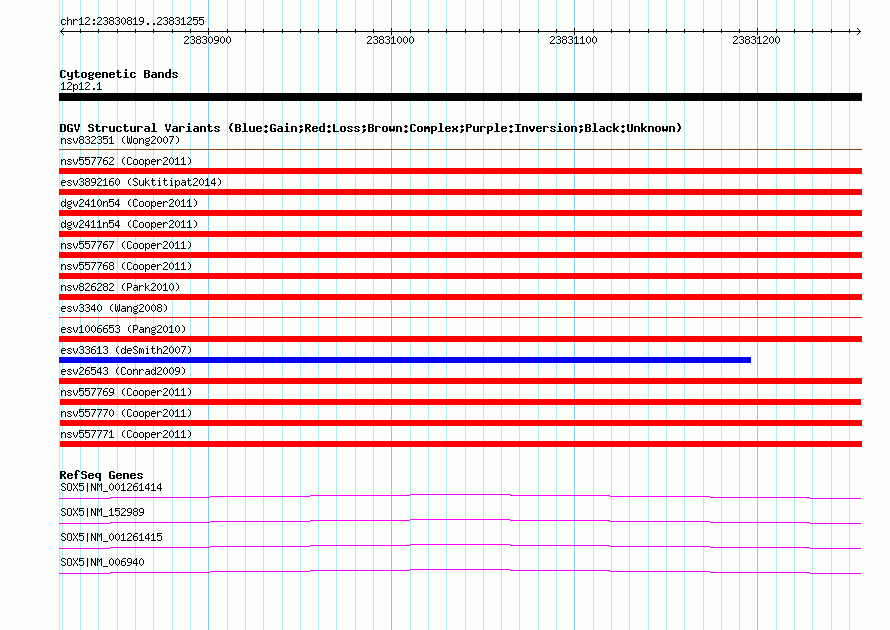890x630 pixels.
Task: Click the red bar under nsv557771
Action: [460, 444]
